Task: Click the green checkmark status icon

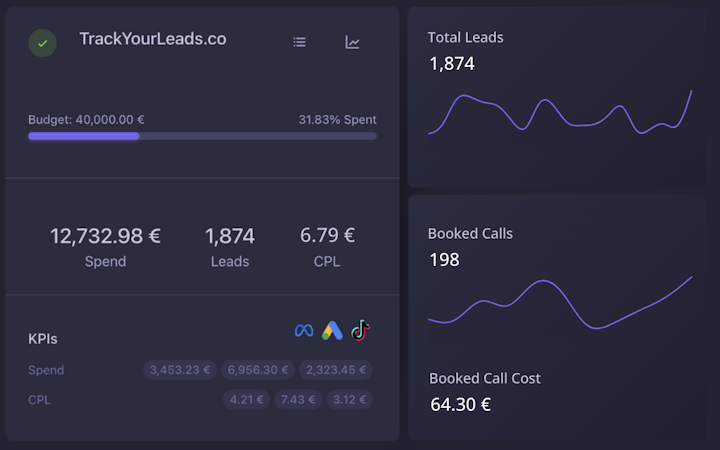Action: pyautogui.click(x=42, y=43)
